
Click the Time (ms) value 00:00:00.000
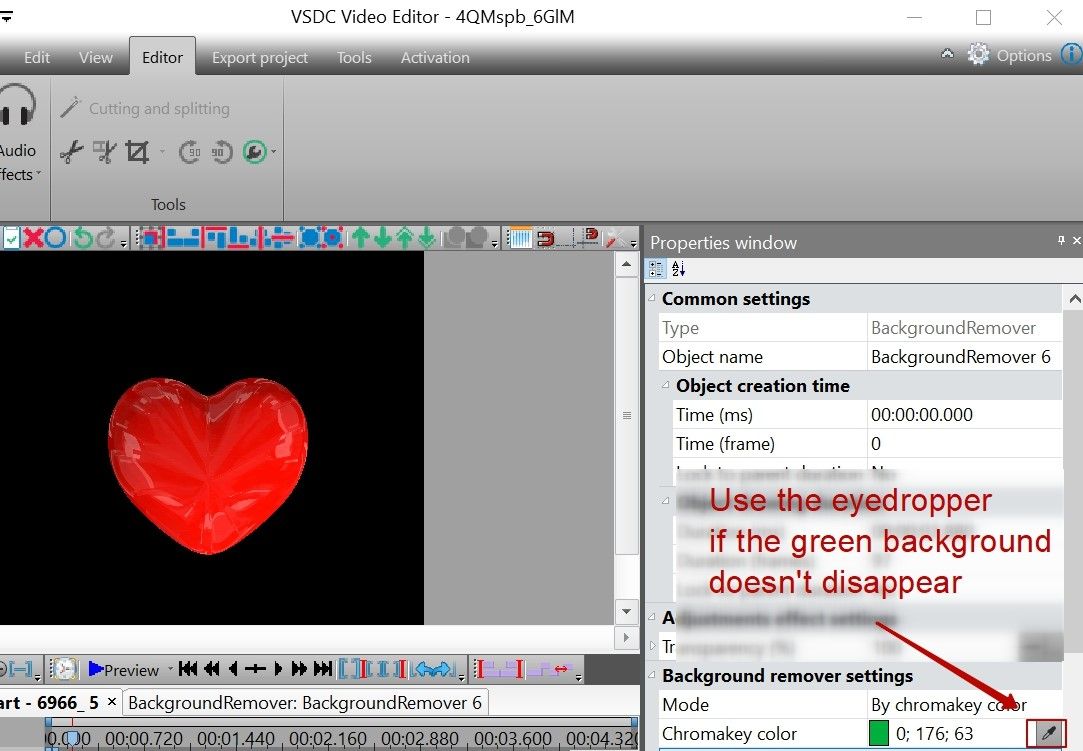point(964,415)
